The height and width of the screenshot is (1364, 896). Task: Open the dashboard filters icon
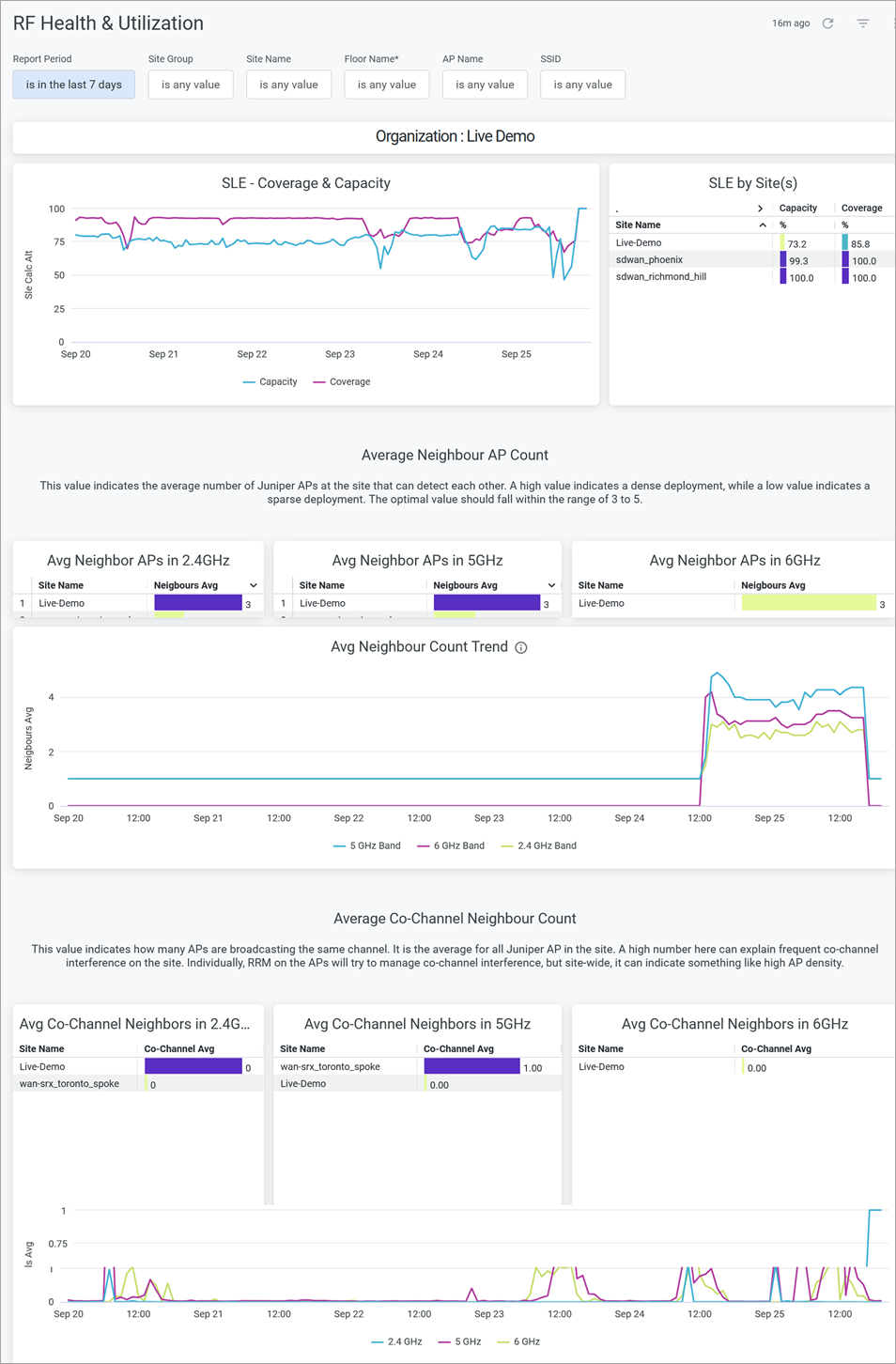coord(863,23)
